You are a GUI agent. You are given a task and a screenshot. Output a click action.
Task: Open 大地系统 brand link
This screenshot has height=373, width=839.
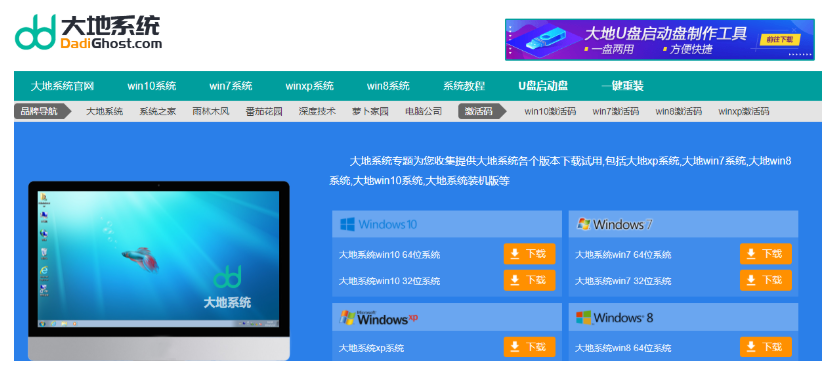[x=104, y=111]
